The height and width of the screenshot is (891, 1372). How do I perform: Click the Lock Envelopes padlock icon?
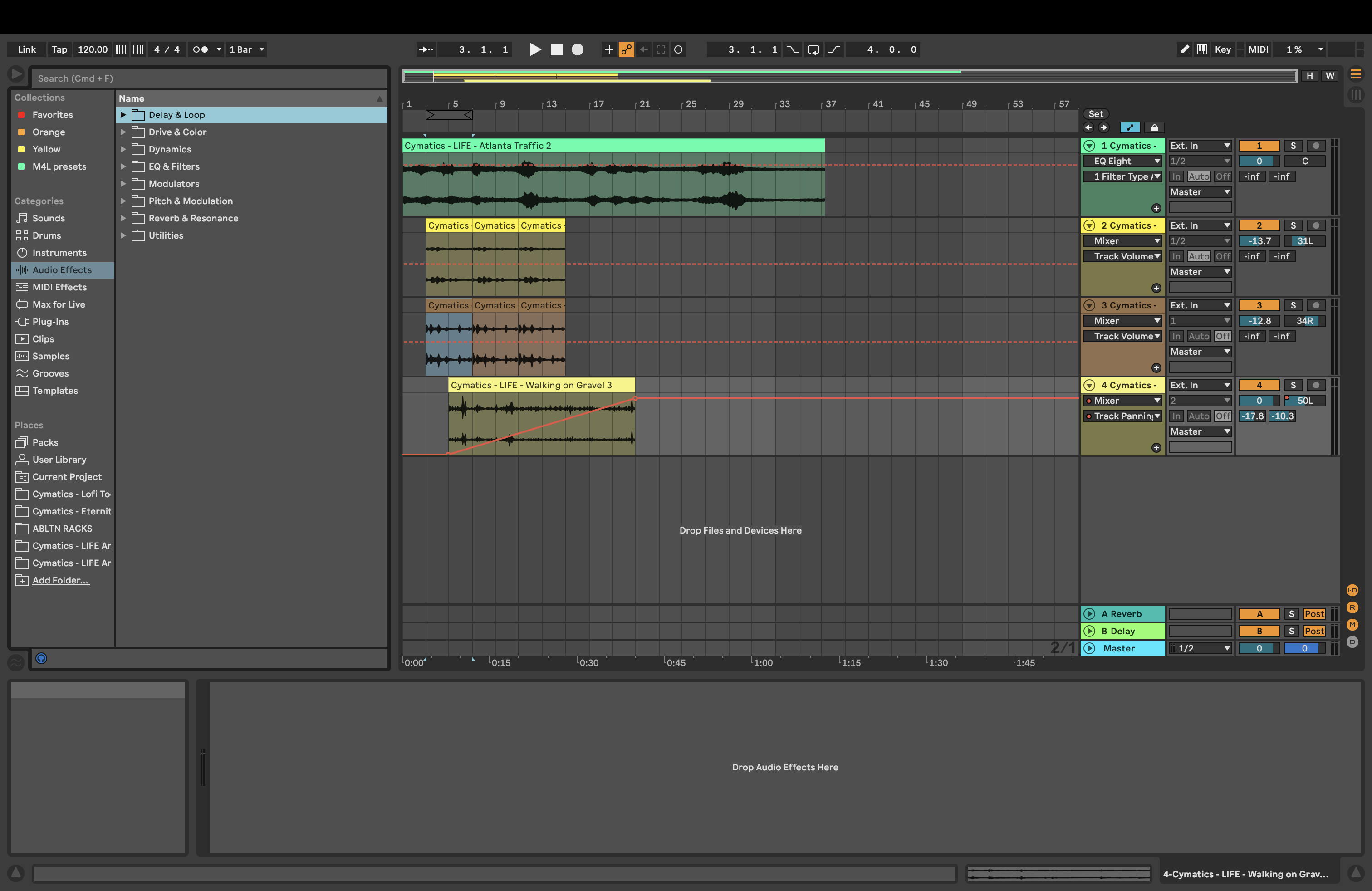[1154, 127]
